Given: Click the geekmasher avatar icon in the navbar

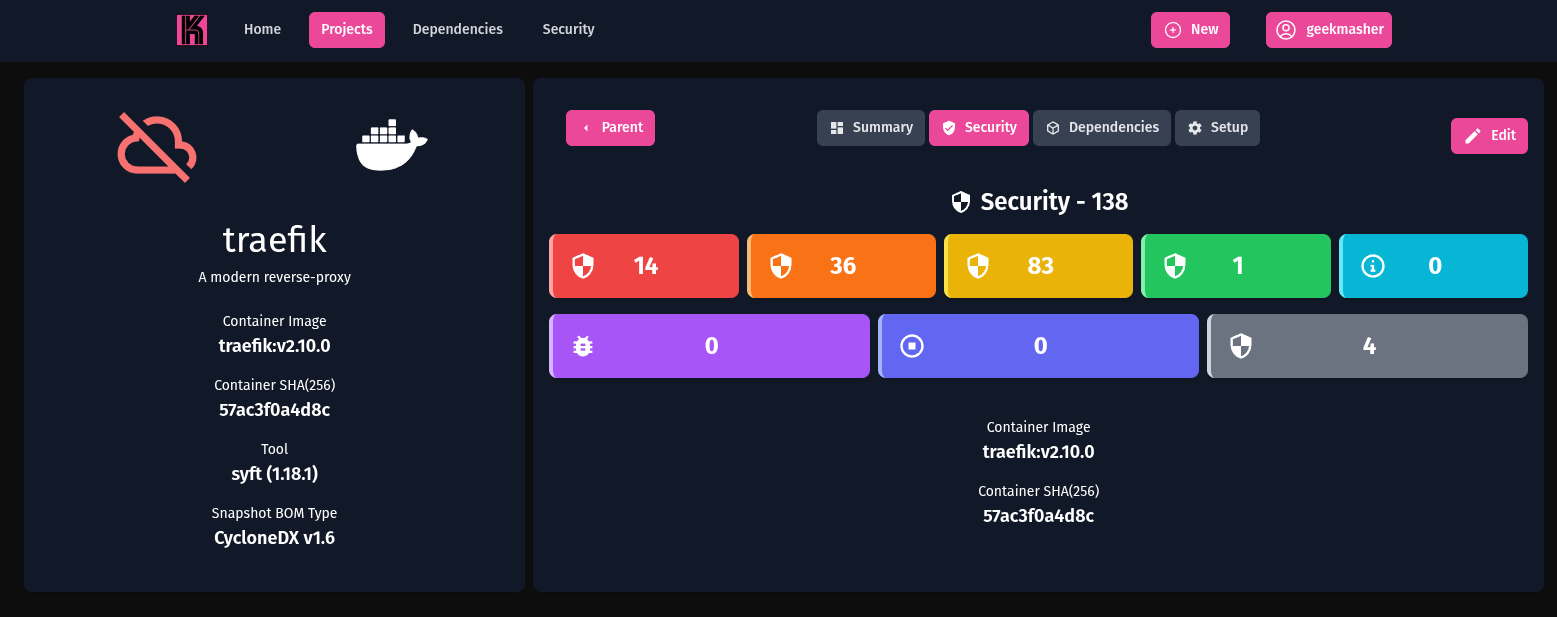Looking at the screenshot, I should pos(1285,30).
